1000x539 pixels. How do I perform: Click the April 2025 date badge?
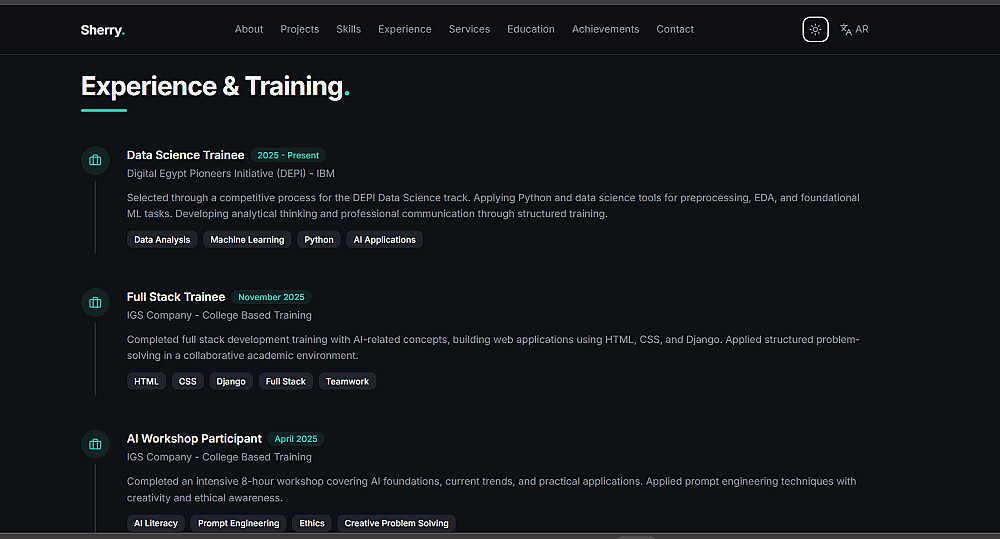coord(296,439)
